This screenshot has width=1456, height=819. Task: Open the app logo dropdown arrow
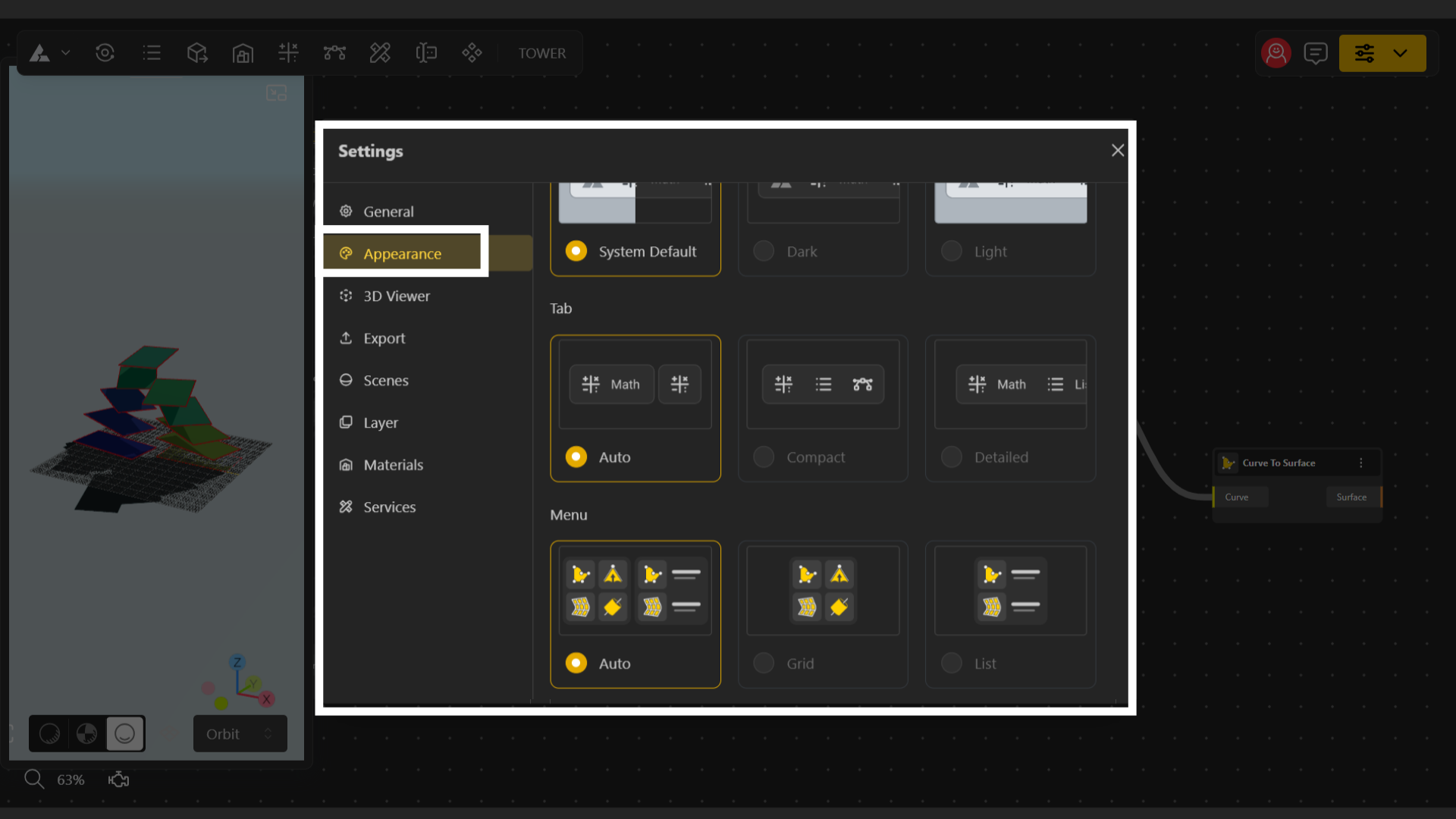(x=66, y=53)
